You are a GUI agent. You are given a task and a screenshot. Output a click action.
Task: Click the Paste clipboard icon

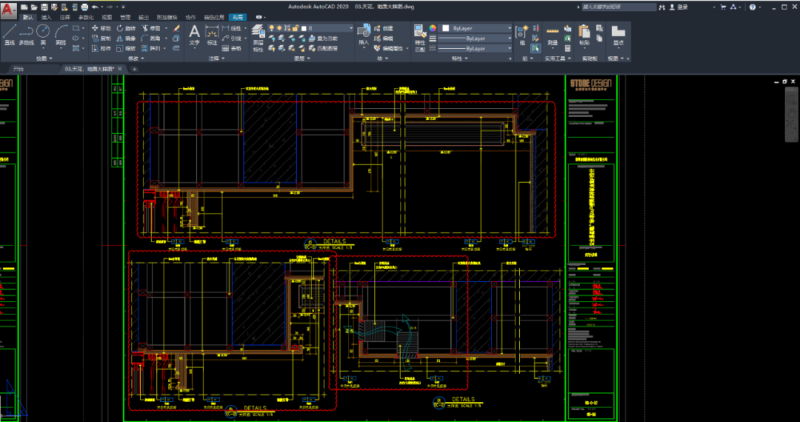(x=584, y=33)
